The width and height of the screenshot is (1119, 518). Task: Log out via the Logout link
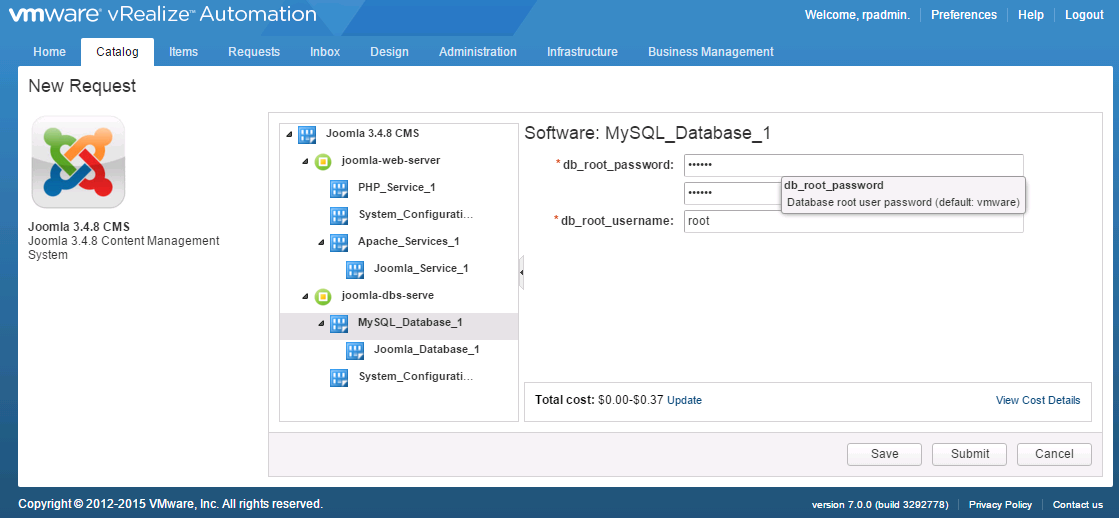point(1084,15)
